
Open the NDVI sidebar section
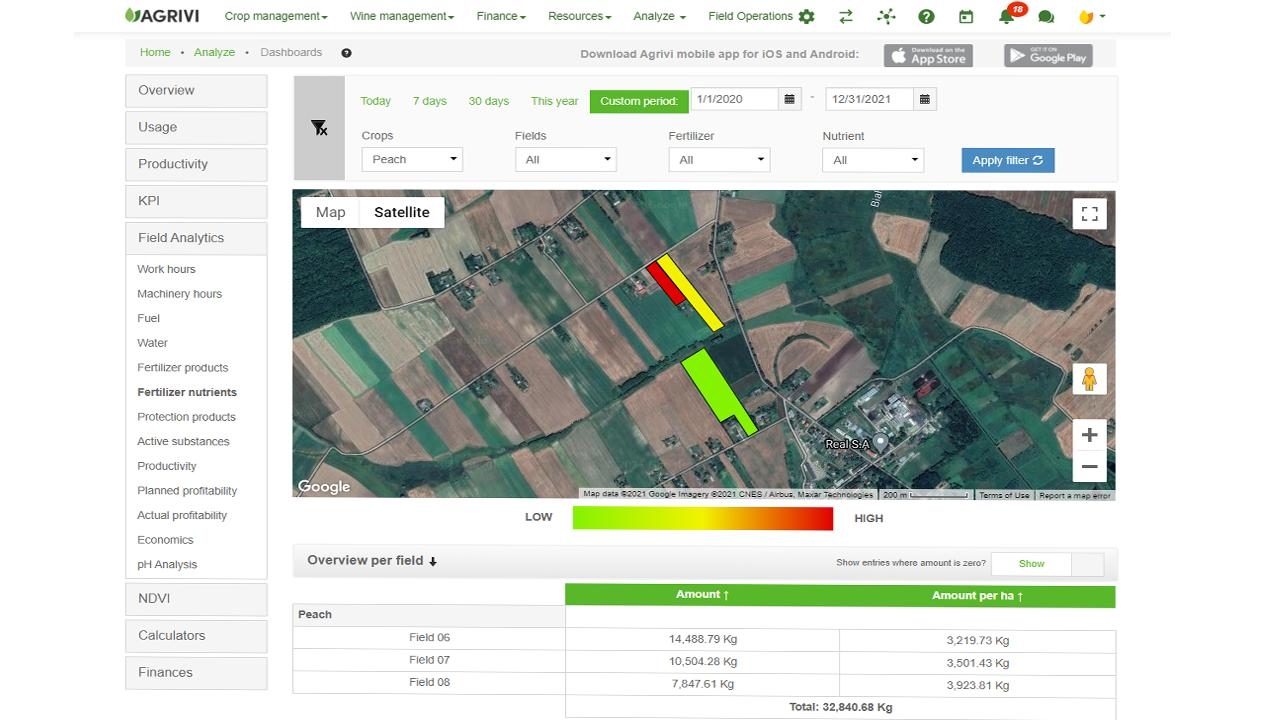click(196, 599)
